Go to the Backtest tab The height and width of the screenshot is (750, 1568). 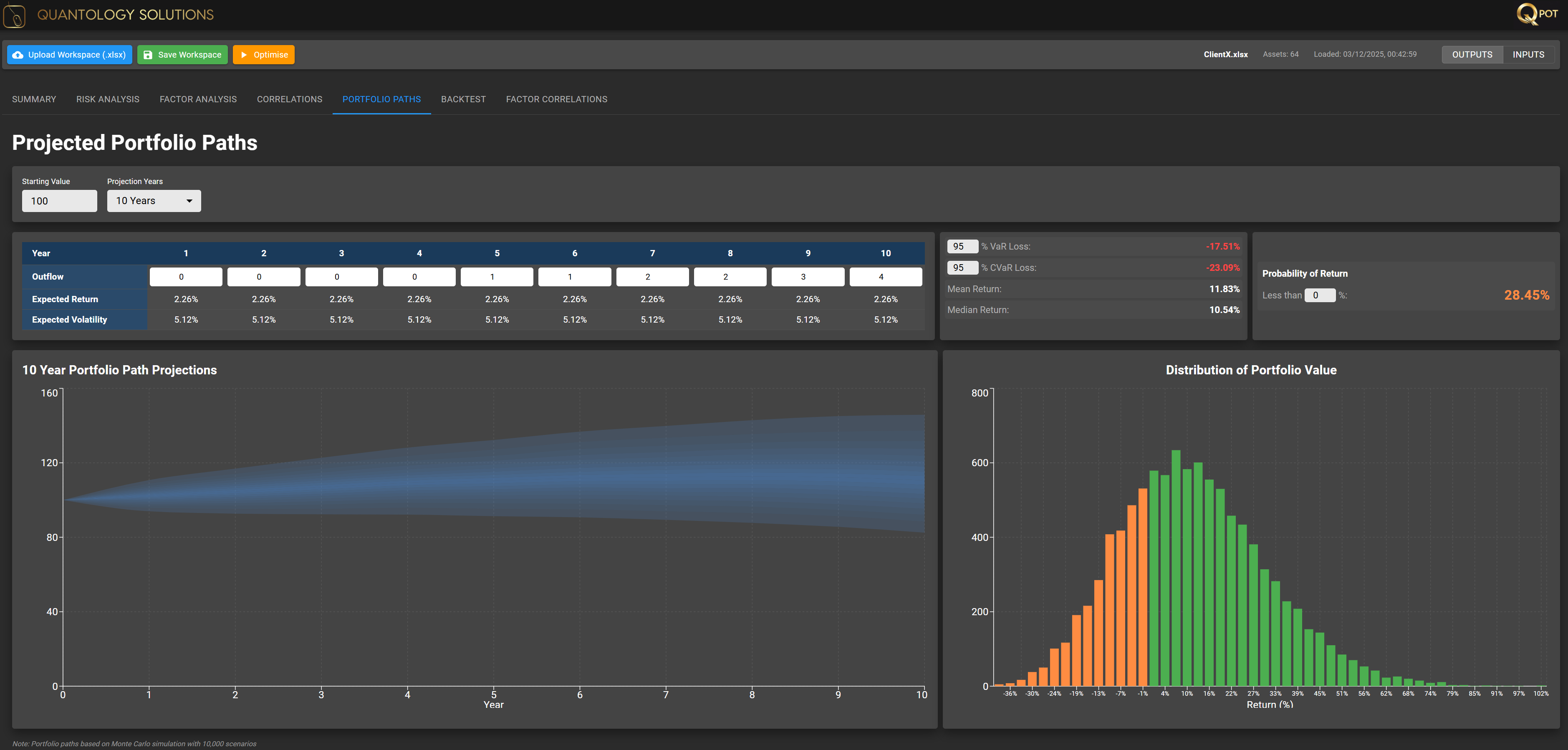point(463,99)
